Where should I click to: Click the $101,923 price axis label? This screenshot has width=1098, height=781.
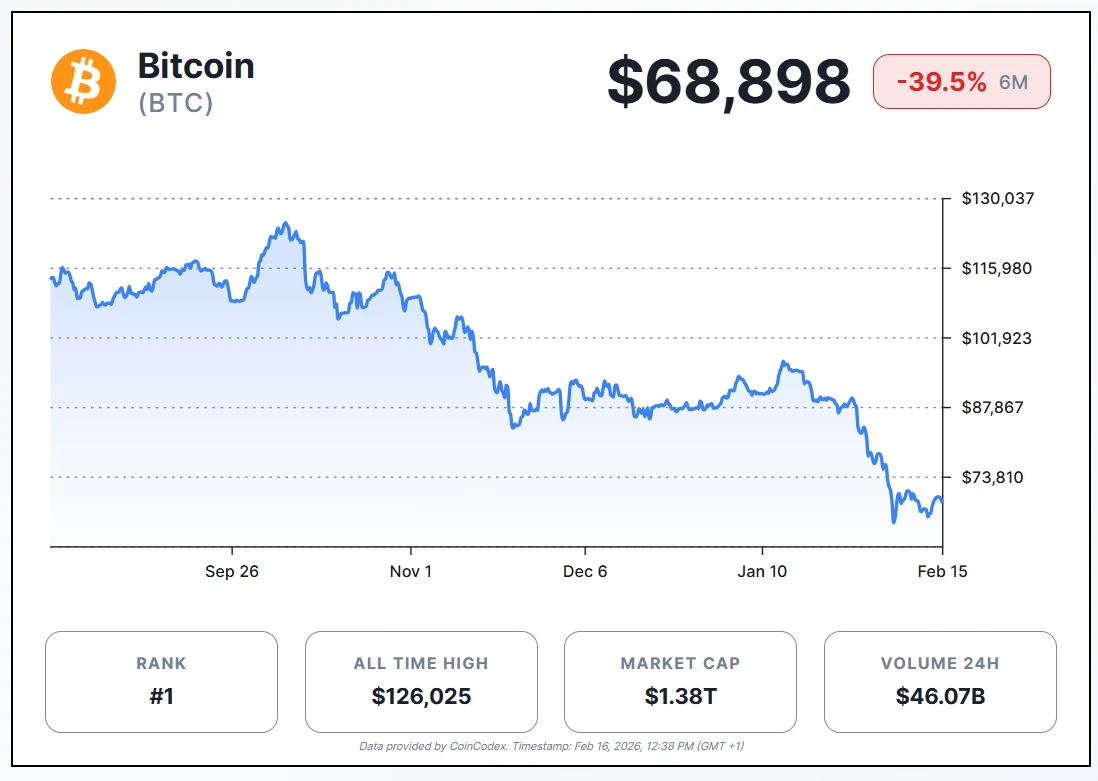point(998,338)
